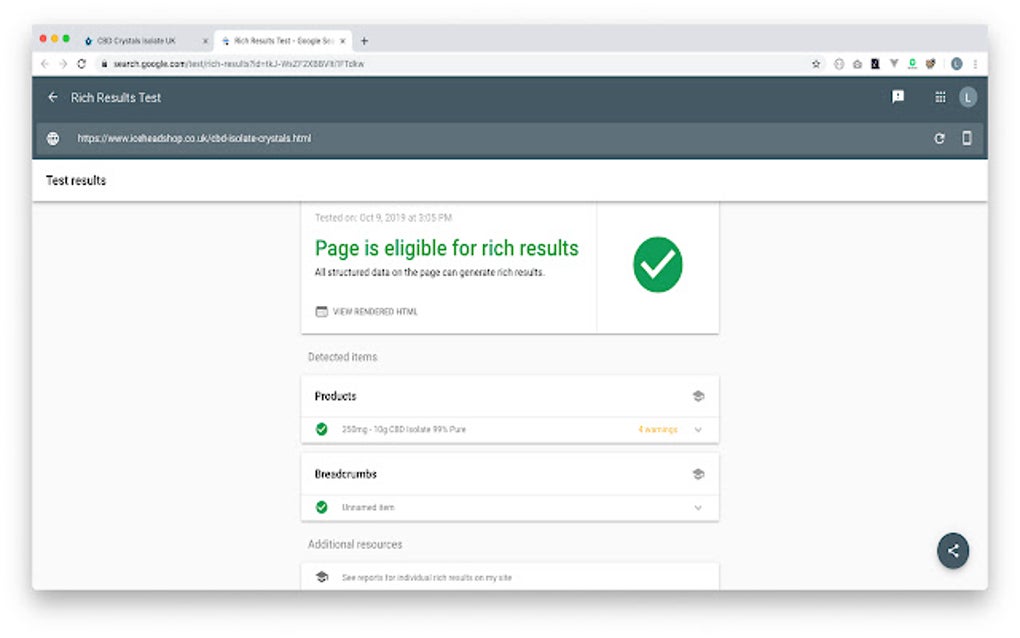Click the green checkmark on Products item
The image size is (1020, 638).
pos(321,429)
